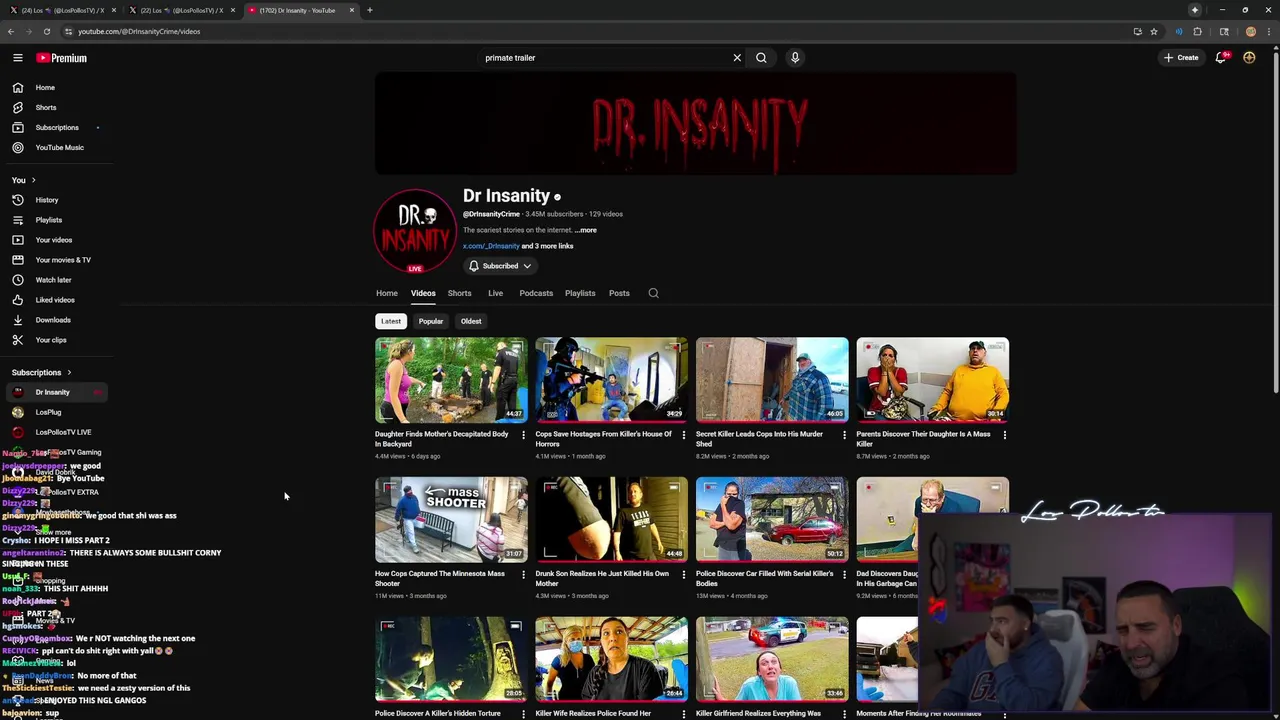1280x720 pixels.
Task: Click the Create button
Action: (x=1181, y=58)
